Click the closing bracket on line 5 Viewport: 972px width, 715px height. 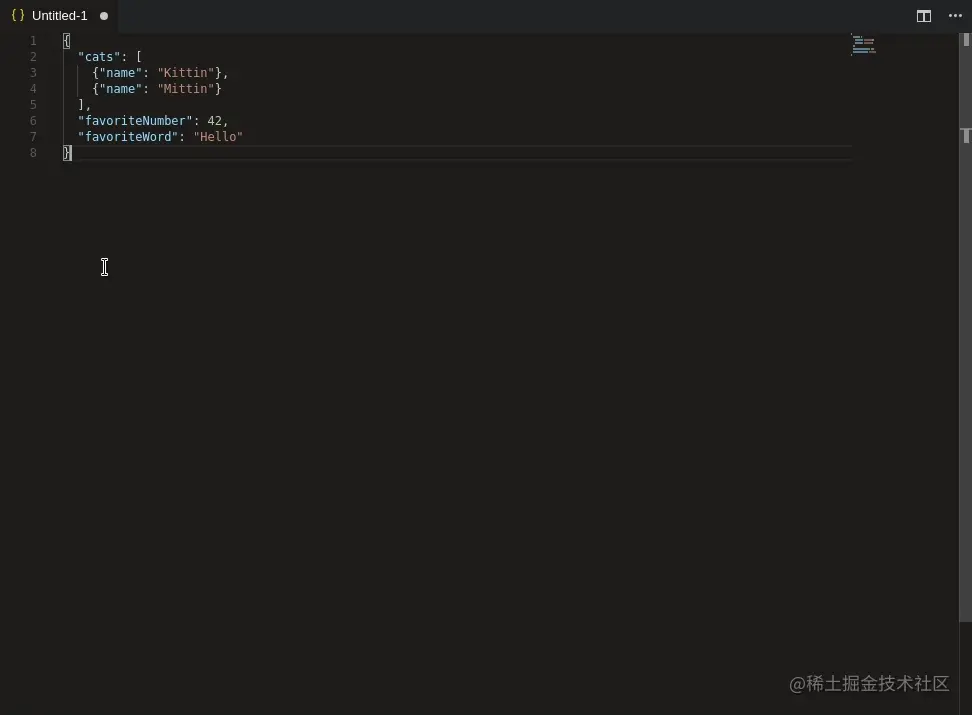[x=81, y=105]
